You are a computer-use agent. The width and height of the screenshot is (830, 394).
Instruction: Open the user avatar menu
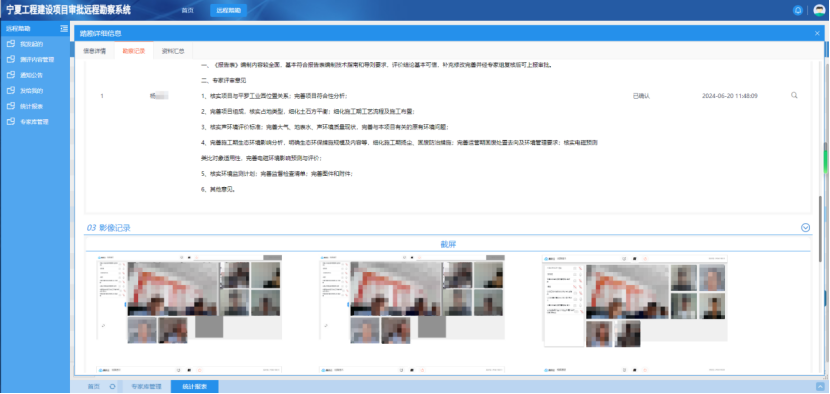(819, 11)
